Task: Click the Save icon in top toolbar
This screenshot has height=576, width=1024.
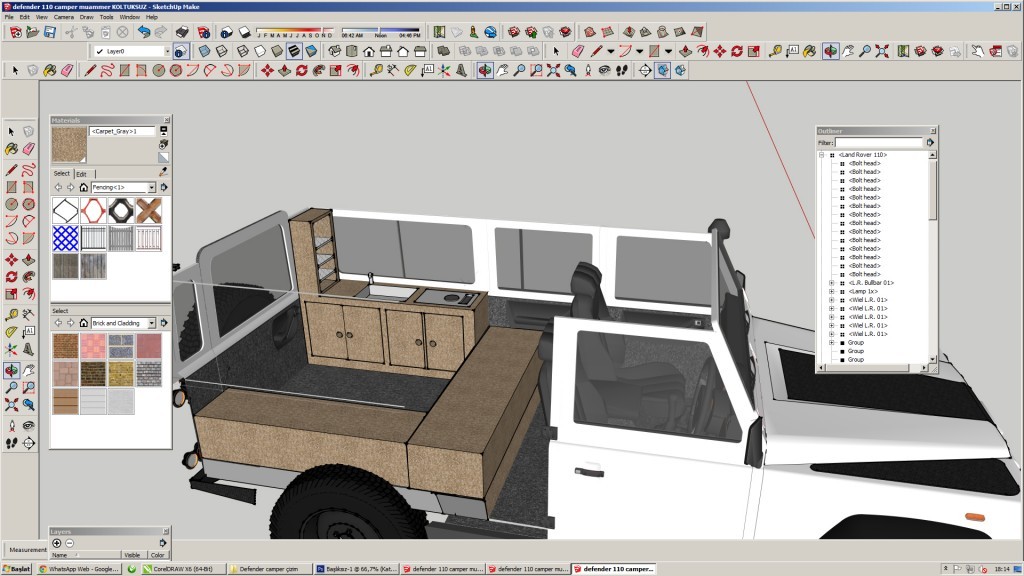Action: coord(49,32)
